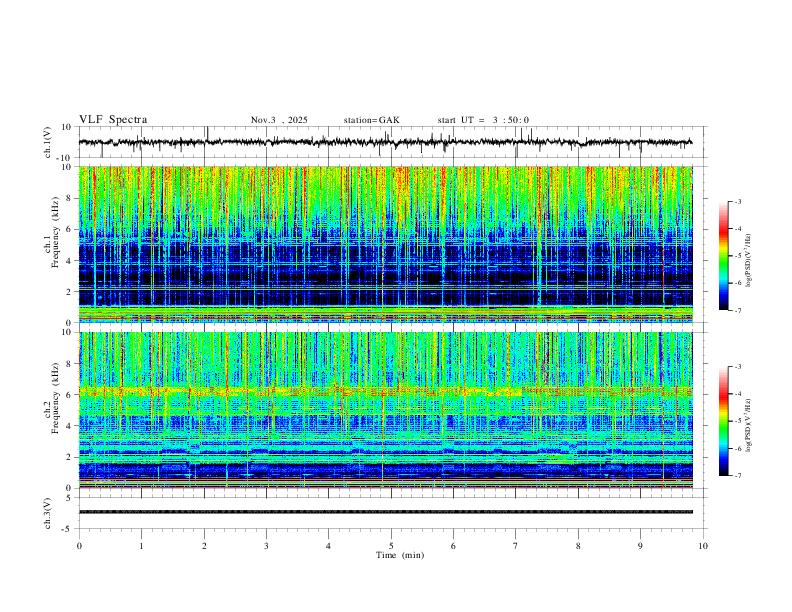
Task: Click the ch.2 spectrogram plot
Action: click(385, 410)
